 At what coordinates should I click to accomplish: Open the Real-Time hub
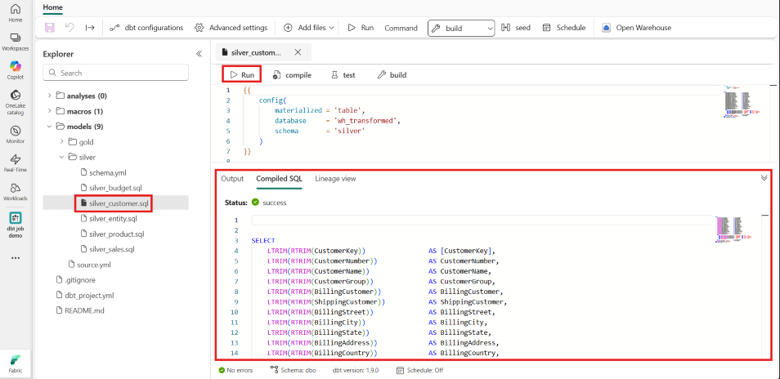click(15, 163)
